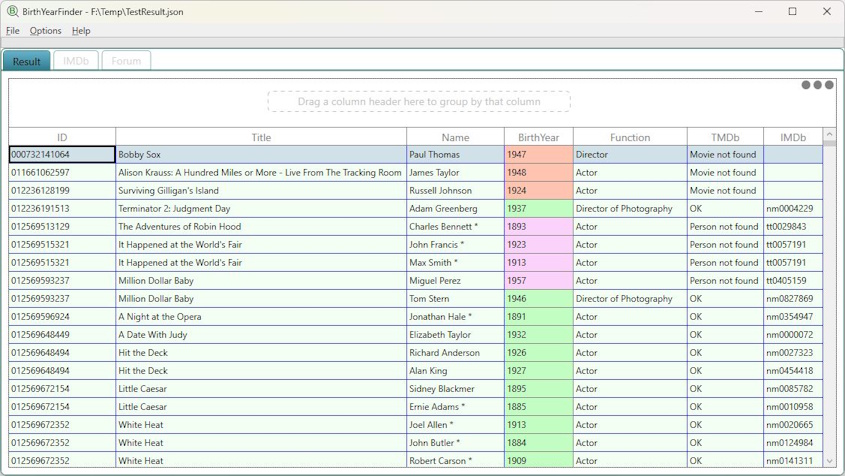Click the group-by column drop area
Viewport: 845px width, 476px height.
pos(419,101)
